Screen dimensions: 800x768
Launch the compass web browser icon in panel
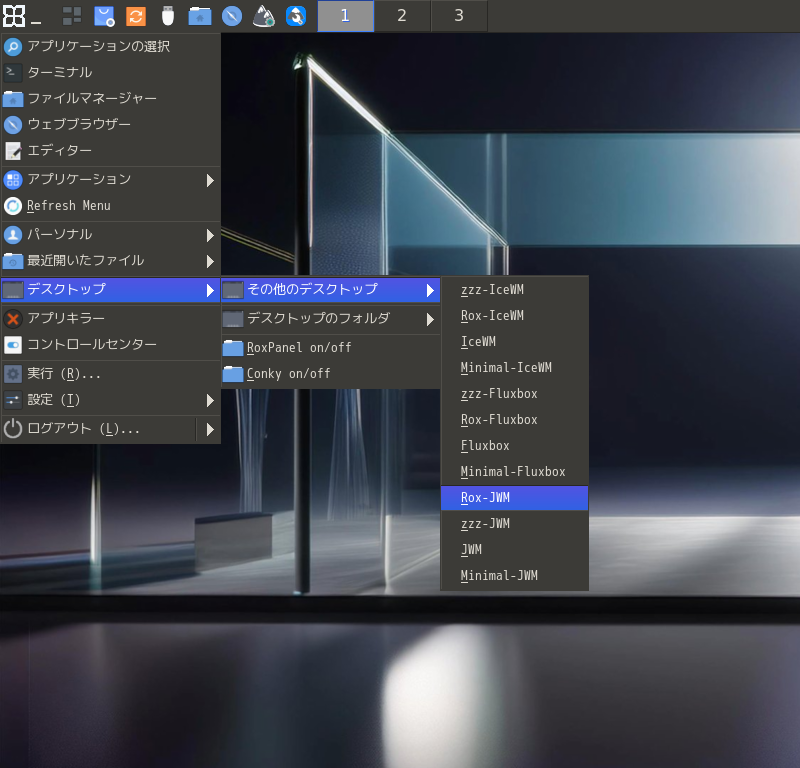pyautogui.click(x=232, y=16)
